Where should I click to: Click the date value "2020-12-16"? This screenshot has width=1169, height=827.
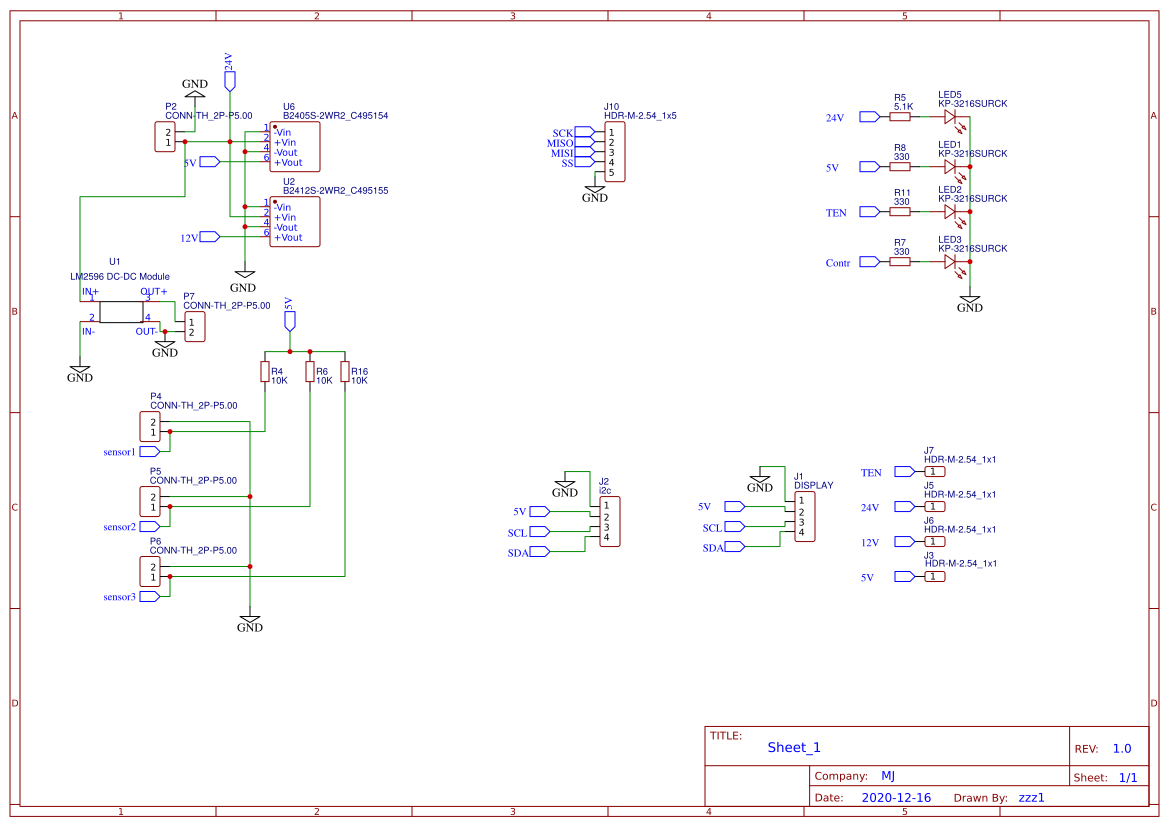pyautogui.click(x=896, y=797)
